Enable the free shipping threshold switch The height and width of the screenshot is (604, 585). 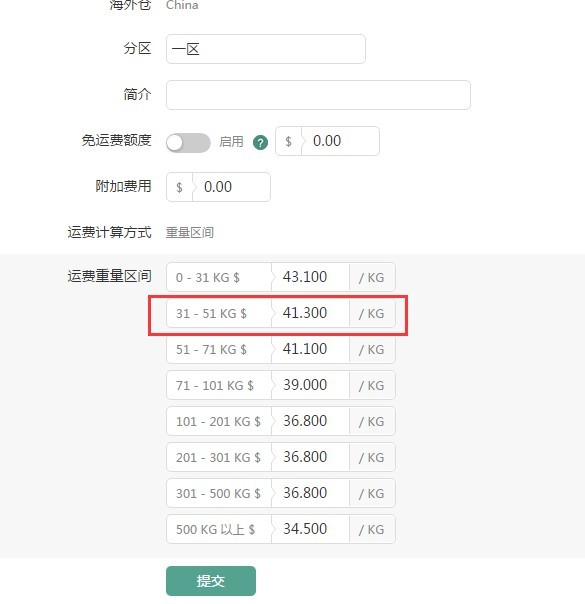click(x=188, y=143)
